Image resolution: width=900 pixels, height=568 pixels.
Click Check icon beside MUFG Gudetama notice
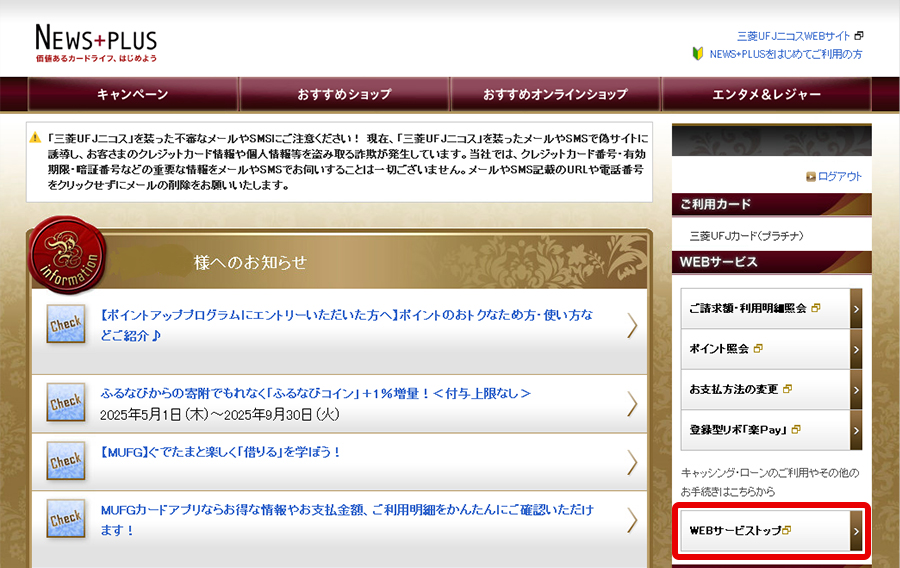click(66, 461)
